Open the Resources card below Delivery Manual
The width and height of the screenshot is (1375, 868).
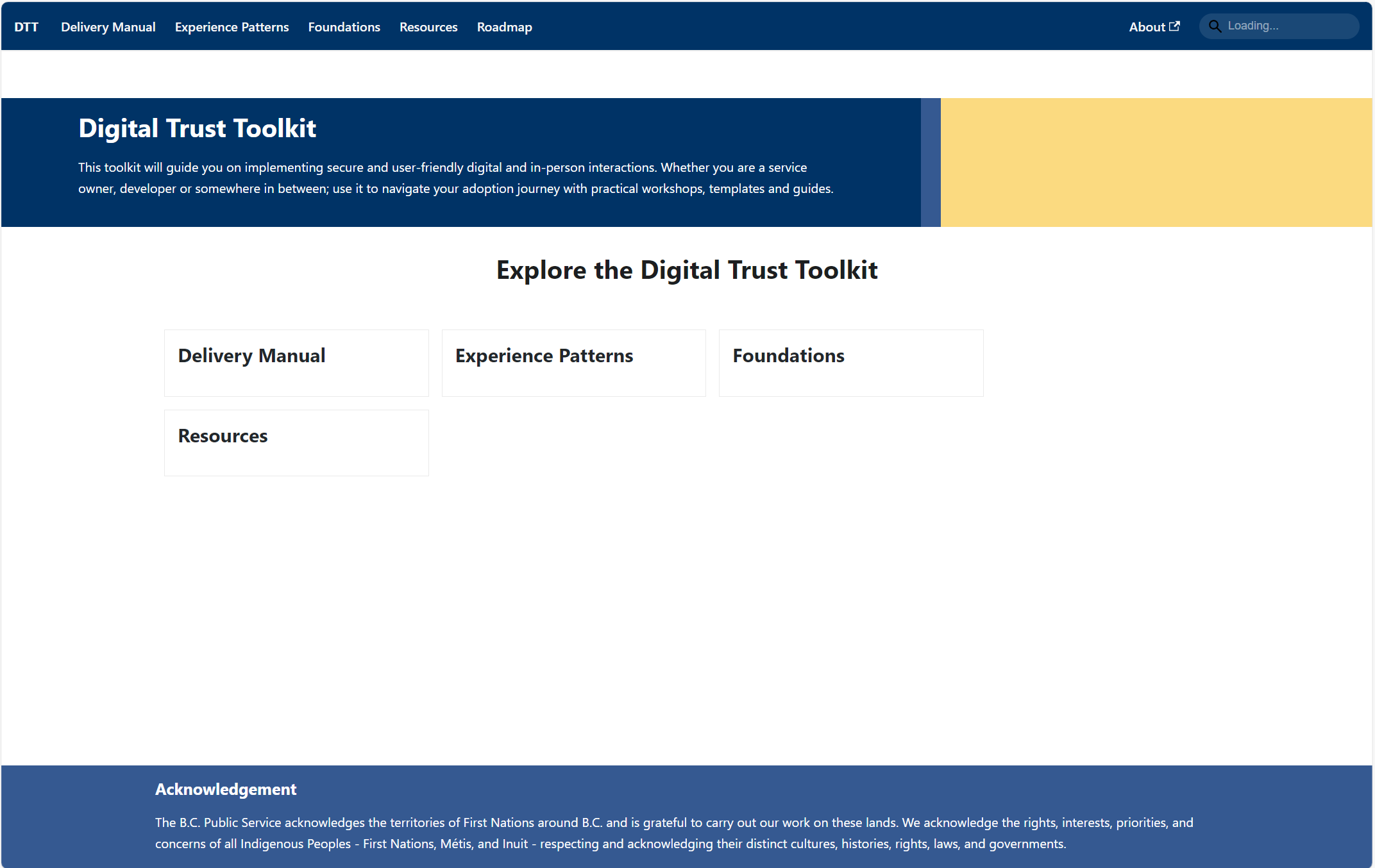296,442
